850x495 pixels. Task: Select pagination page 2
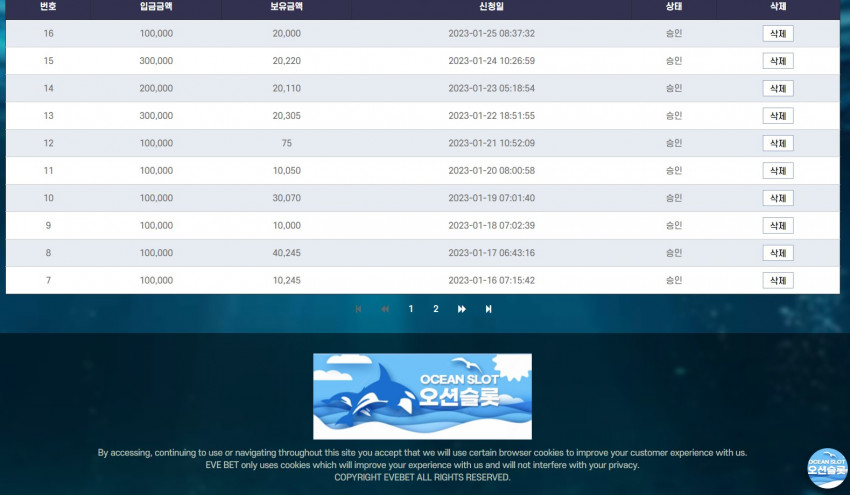point(436,309)
